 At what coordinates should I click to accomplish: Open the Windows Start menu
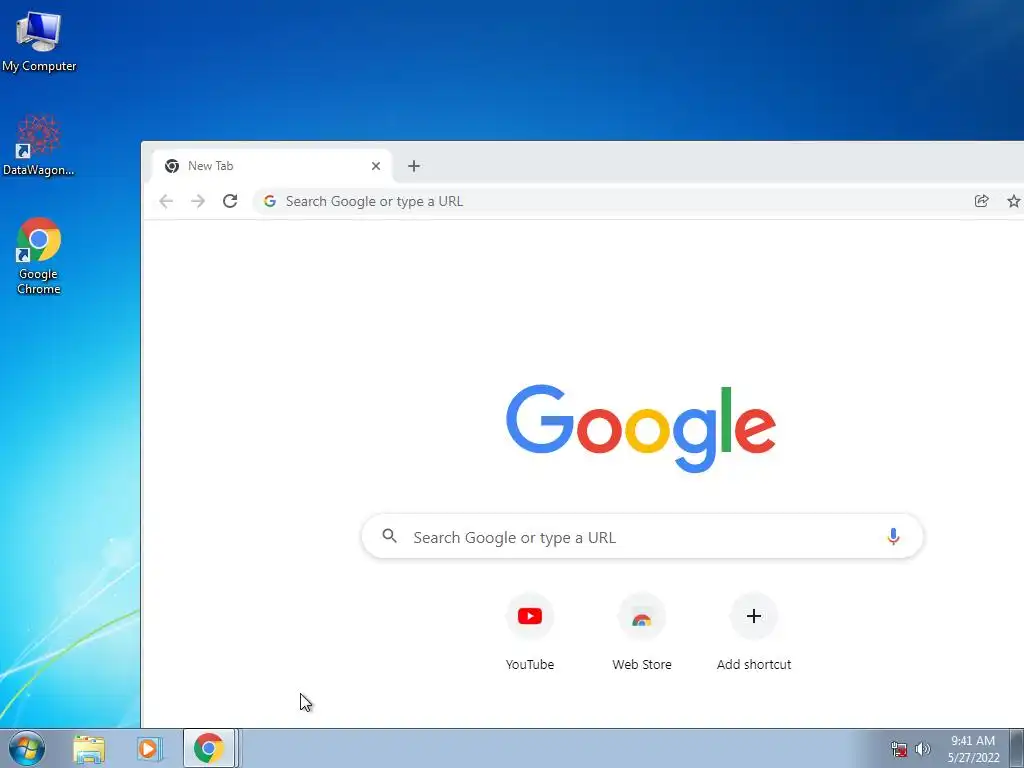[27, 748]
